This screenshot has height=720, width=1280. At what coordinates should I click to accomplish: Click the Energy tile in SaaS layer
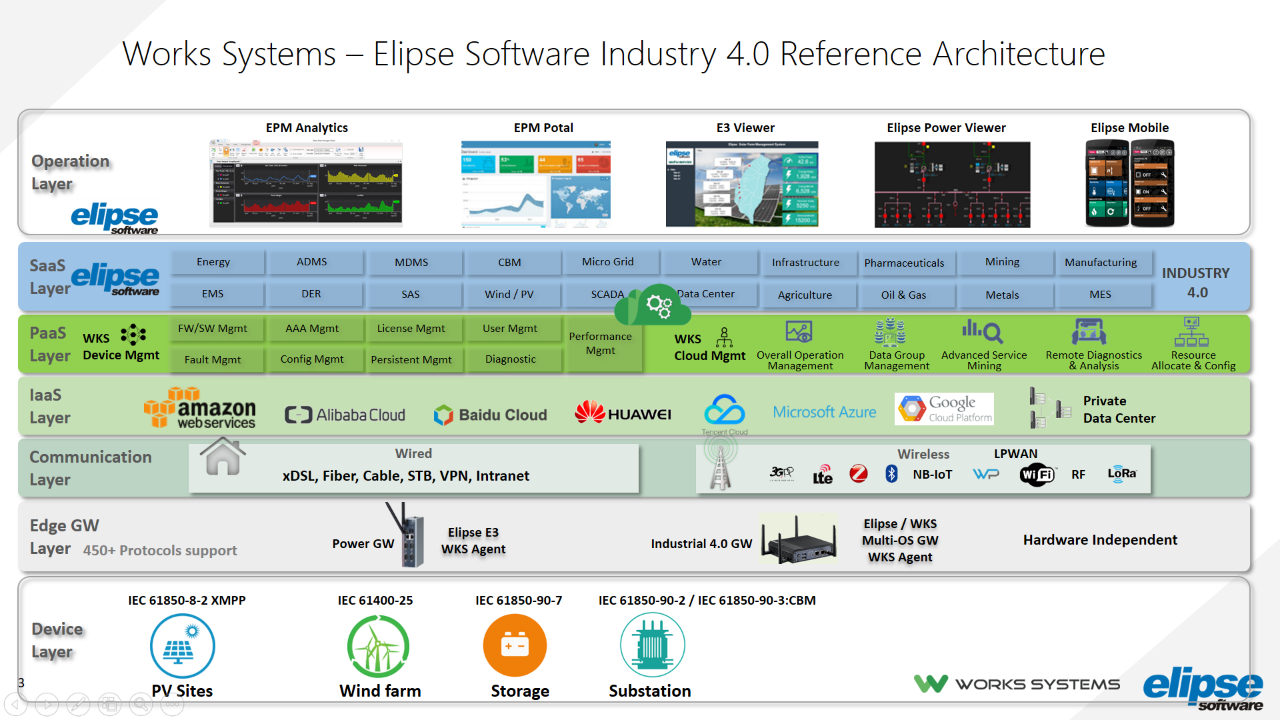[213, 263]
